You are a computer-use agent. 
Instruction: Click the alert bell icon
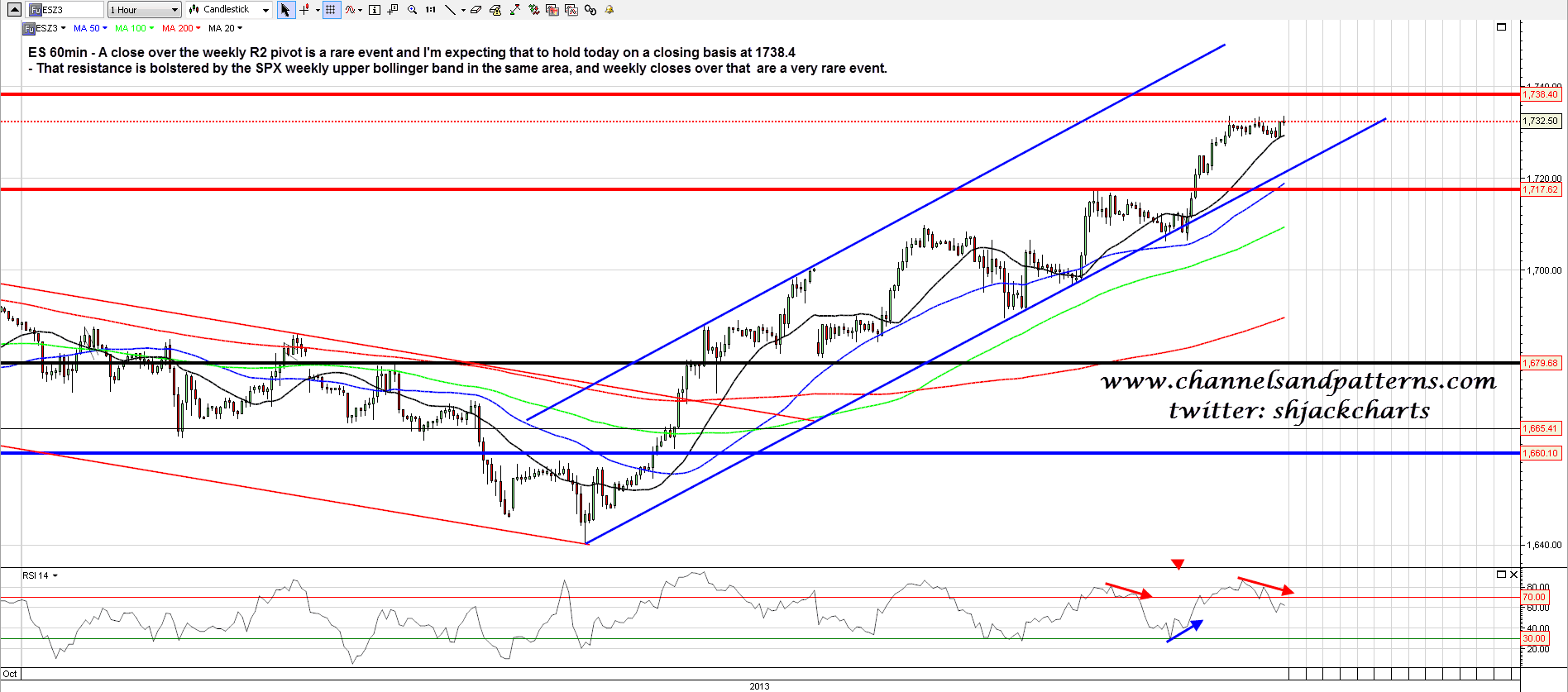610,10
